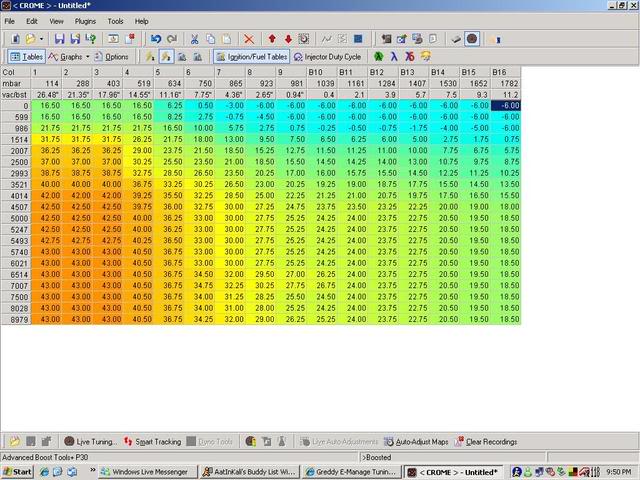Image resolution: width=640 pixels, height=480 pixels.
Task: Click the first Save floppy disk icon
Action: (x=60, y=39)
